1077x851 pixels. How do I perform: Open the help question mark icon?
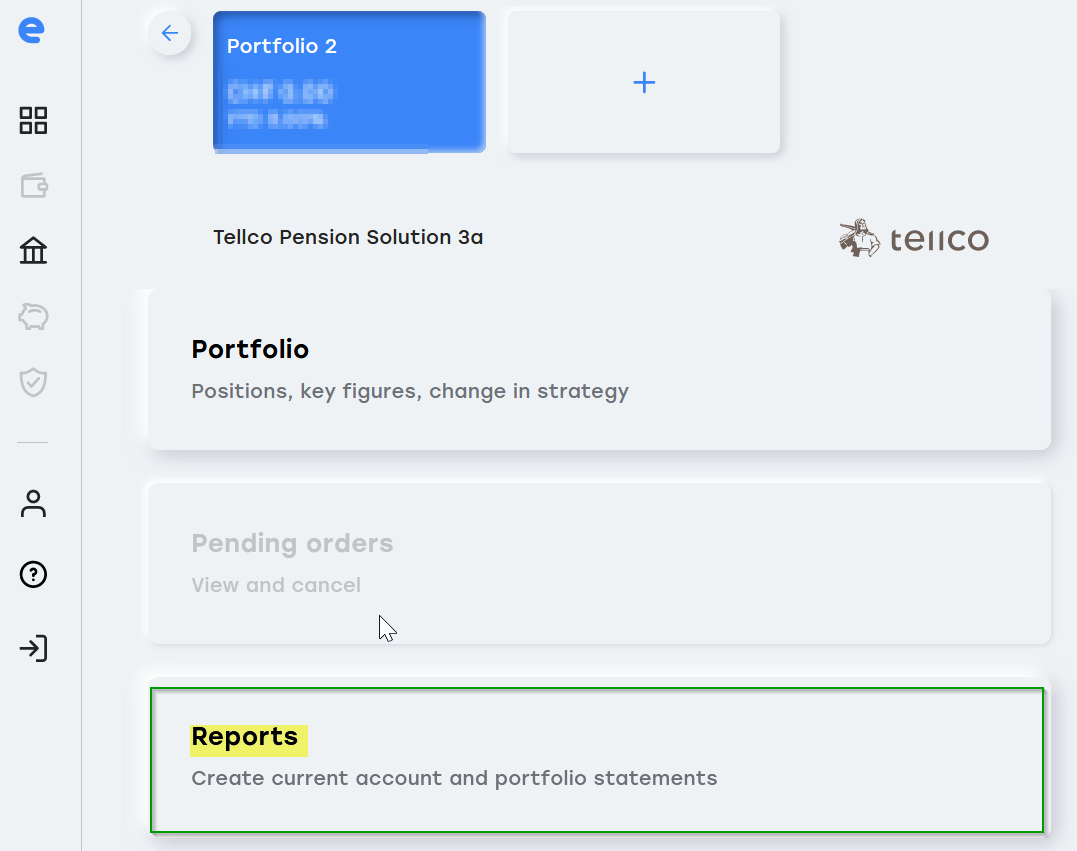click(x=33, y=574)
